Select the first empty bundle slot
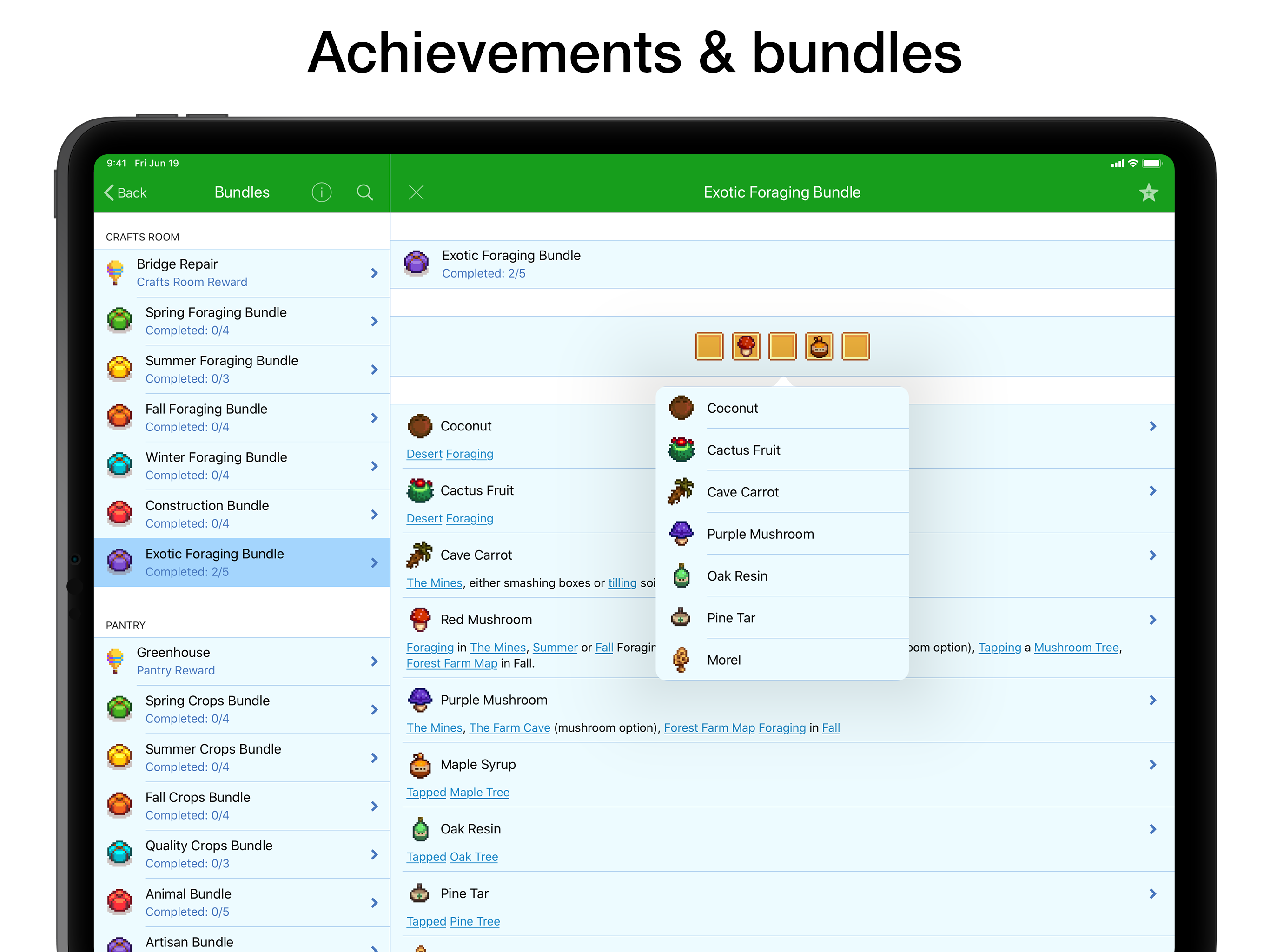1270x952 pixels. (709, 346)
